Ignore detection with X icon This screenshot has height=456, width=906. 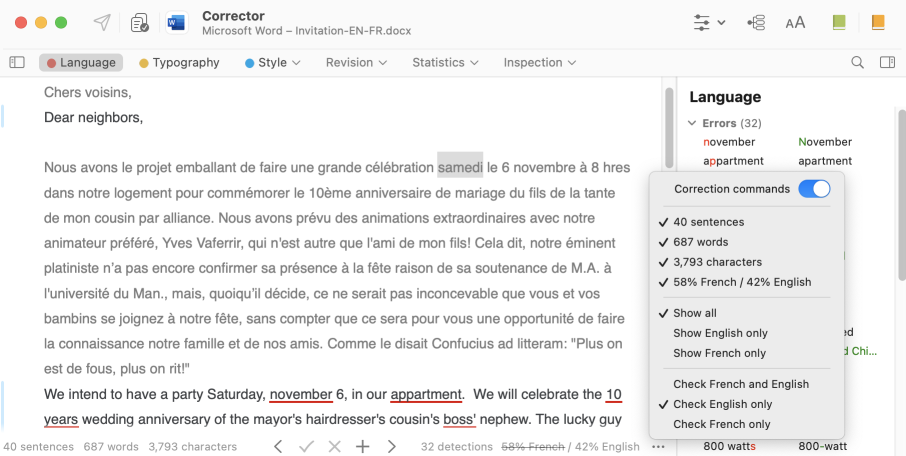335,446
